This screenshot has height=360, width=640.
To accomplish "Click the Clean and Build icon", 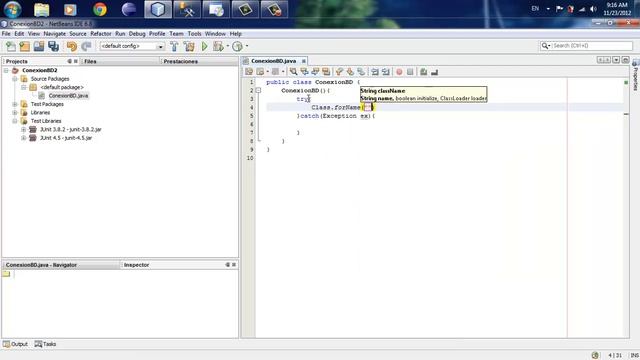I will coord(189,46).
